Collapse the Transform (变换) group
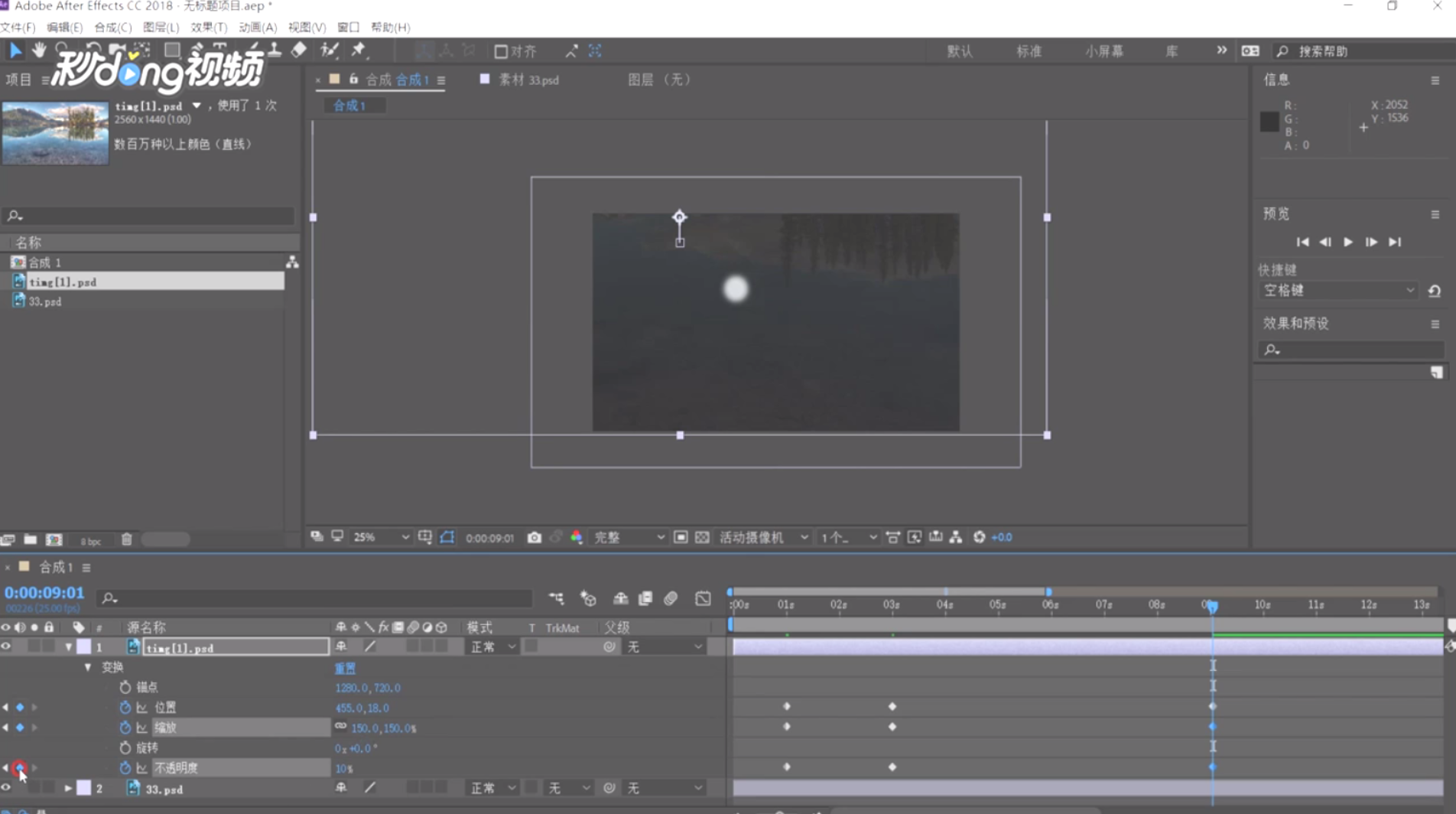 [x=88, y=667]
